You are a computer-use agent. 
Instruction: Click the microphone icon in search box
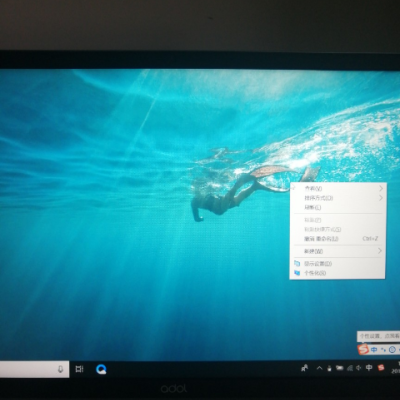point(60,369)
